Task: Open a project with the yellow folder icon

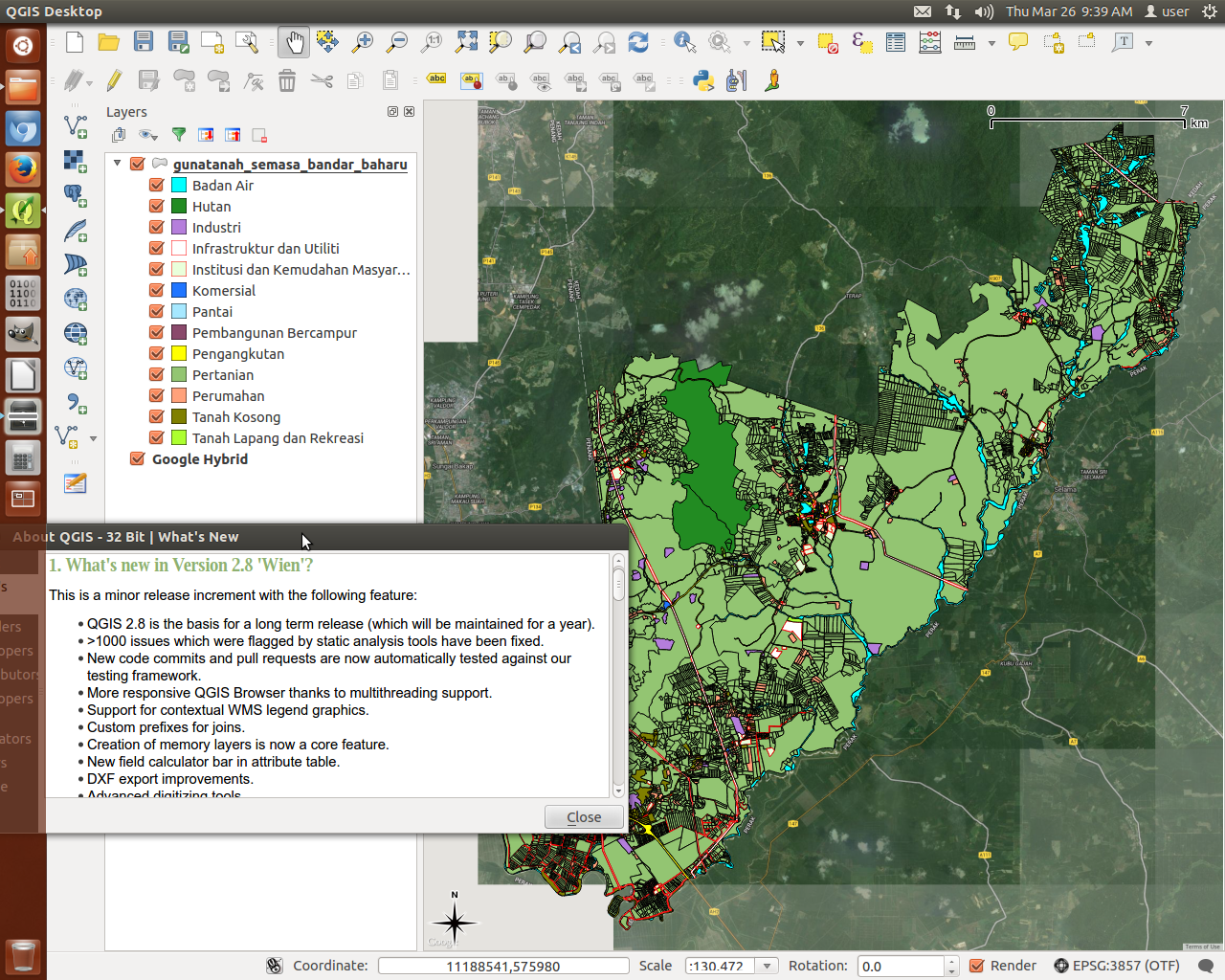Action: pos(109,42)
